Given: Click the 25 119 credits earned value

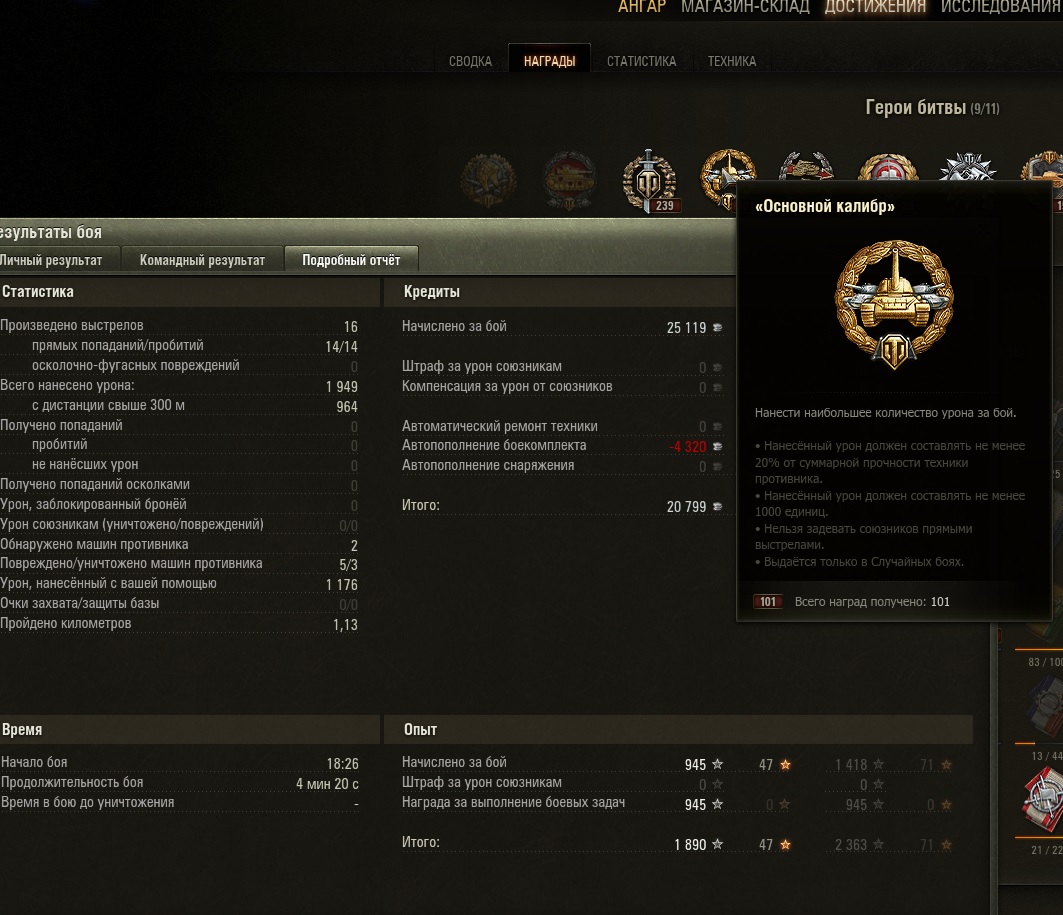Looking at the screenshot, I should click(x=686, y=327).
